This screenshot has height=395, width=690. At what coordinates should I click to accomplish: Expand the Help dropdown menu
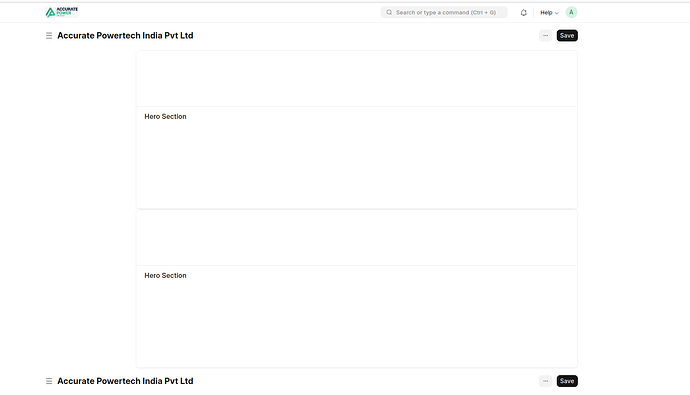549,12
